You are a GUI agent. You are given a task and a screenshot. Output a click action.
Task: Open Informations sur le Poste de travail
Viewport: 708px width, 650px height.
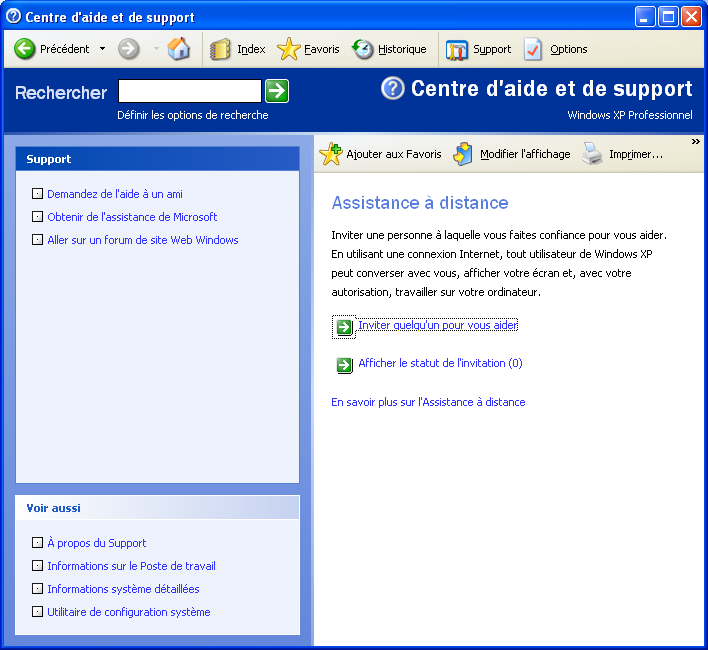[131, 566]
